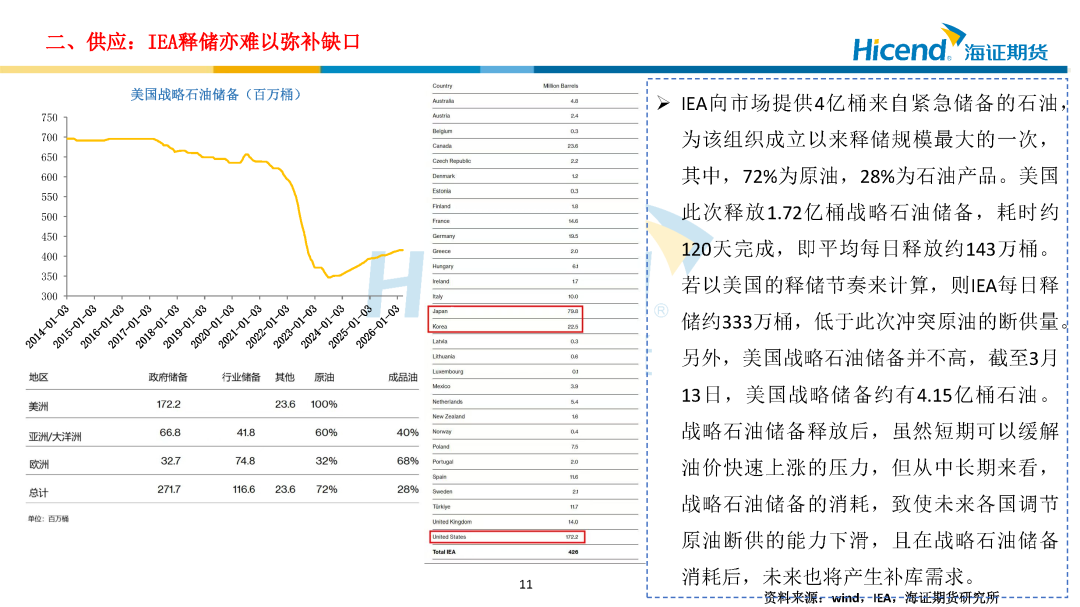Click the 500 label on the chart's y-axis
The width and height of the screenshot is (1080, 607).
tap(49, 217)
